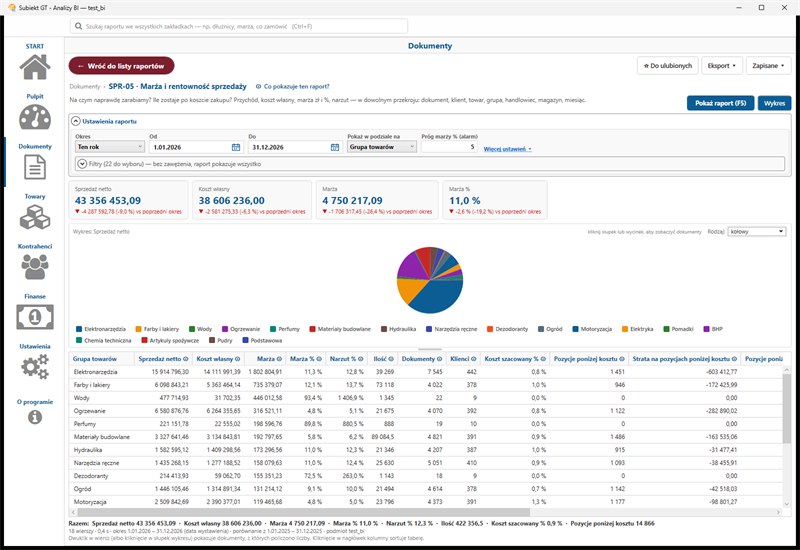Select the Hydraulika table row
The image size is (800, 550).
pos(425,450)
